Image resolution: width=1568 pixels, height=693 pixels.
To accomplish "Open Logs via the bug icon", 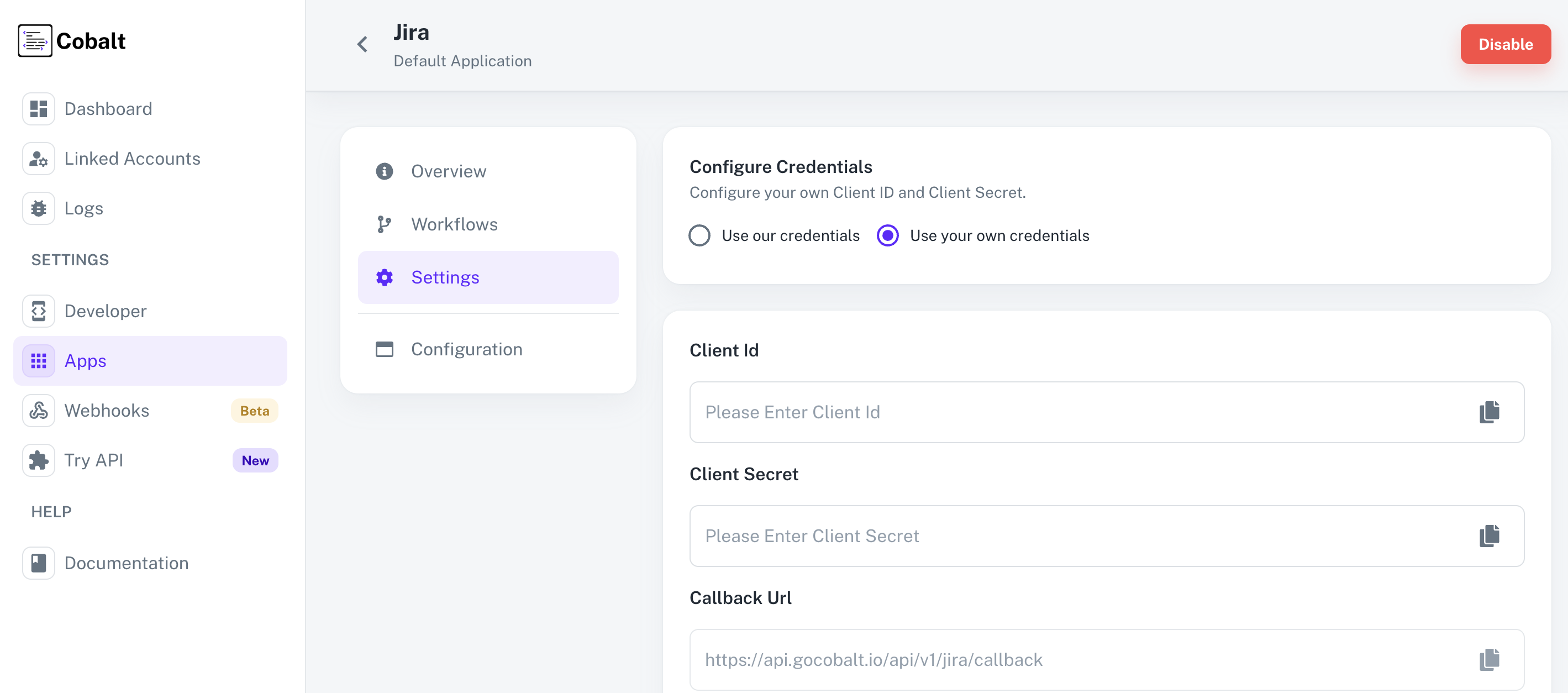I will click(x=38, y=208).
